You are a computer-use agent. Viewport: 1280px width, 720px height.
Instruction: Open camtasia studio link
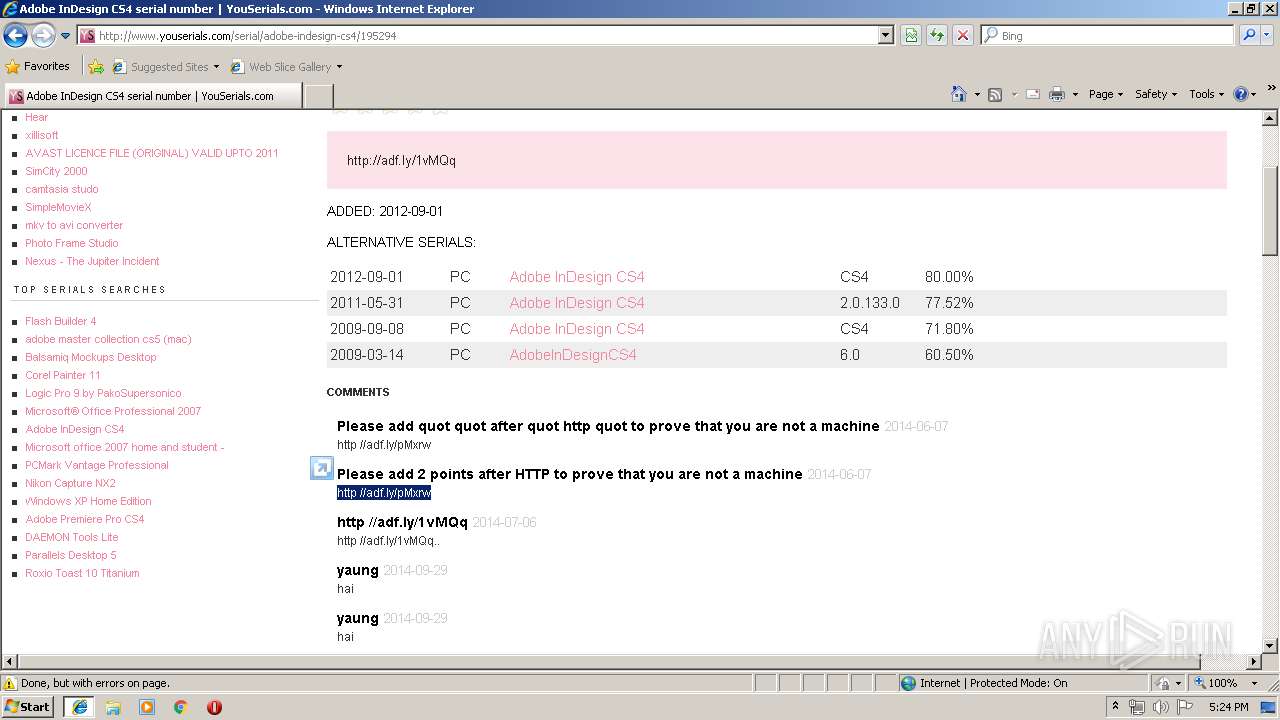tap(62, 189)
